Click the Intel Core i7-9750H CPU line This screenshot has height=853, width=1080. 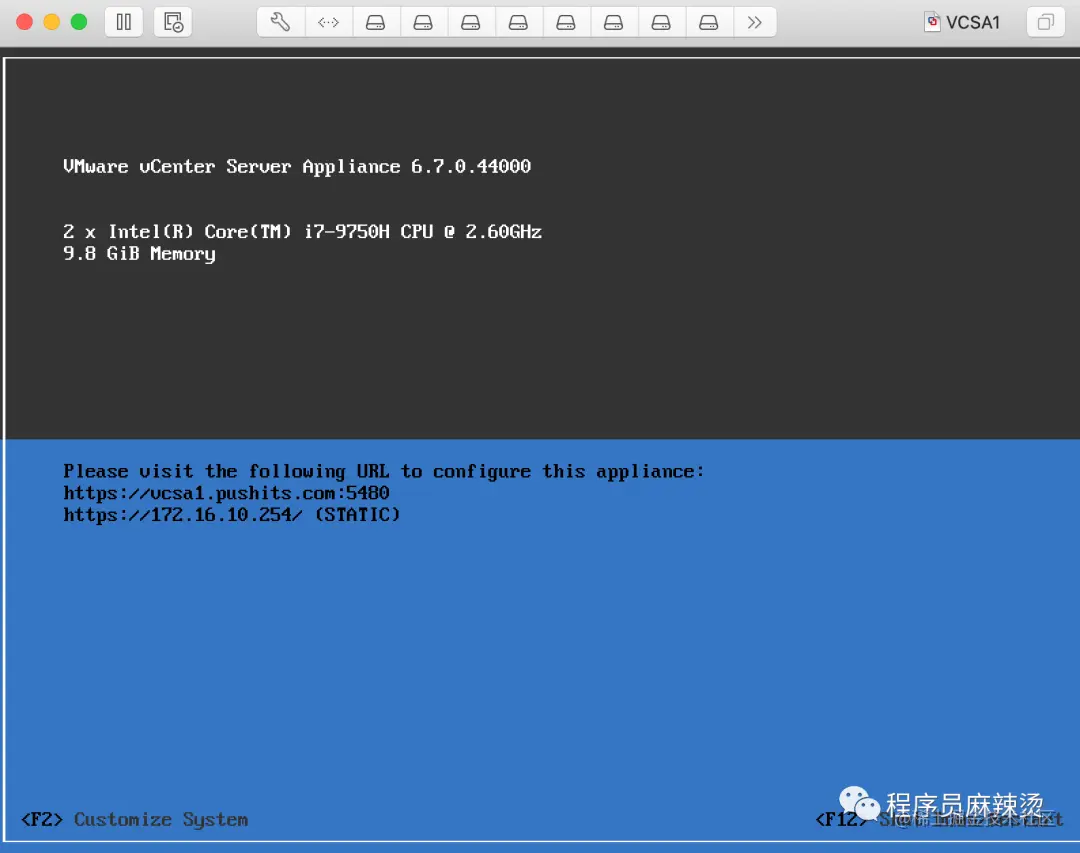302,232
